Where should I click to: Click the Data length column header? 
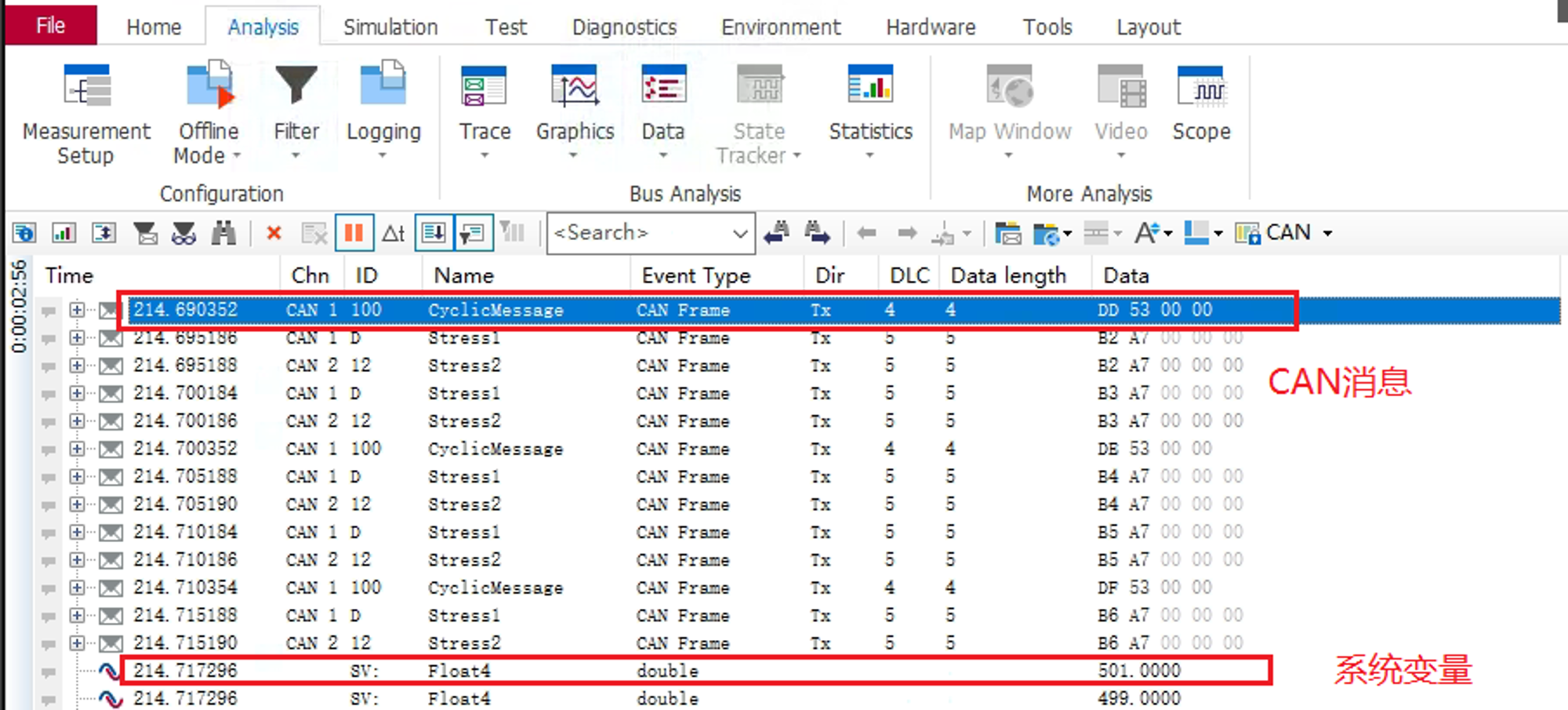click(1008, 275)
